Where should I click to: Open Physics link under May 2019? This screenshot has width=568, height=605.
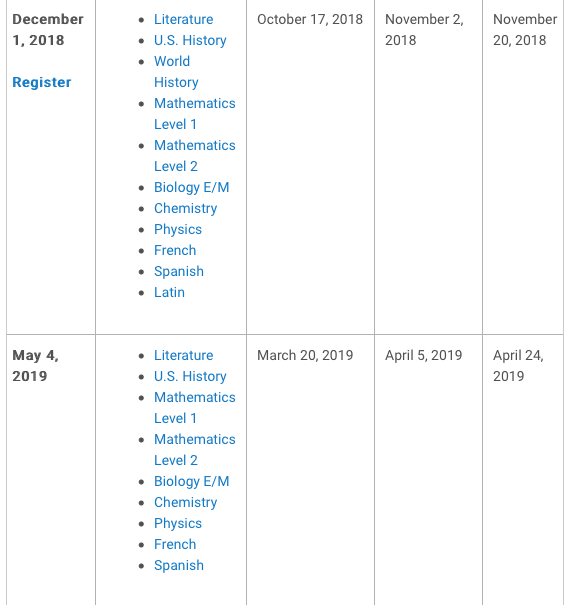[178, 523]
